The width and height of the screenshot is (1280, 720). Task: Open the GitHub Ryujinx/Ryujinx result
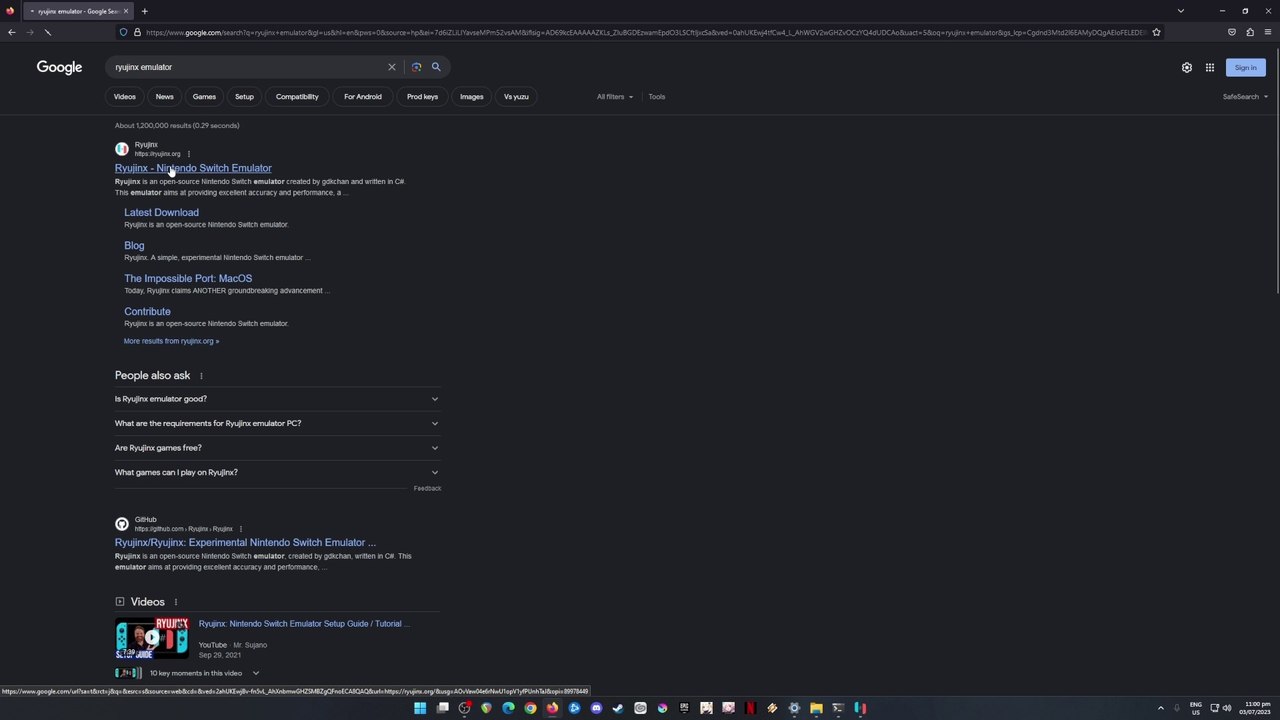point(245,543)
